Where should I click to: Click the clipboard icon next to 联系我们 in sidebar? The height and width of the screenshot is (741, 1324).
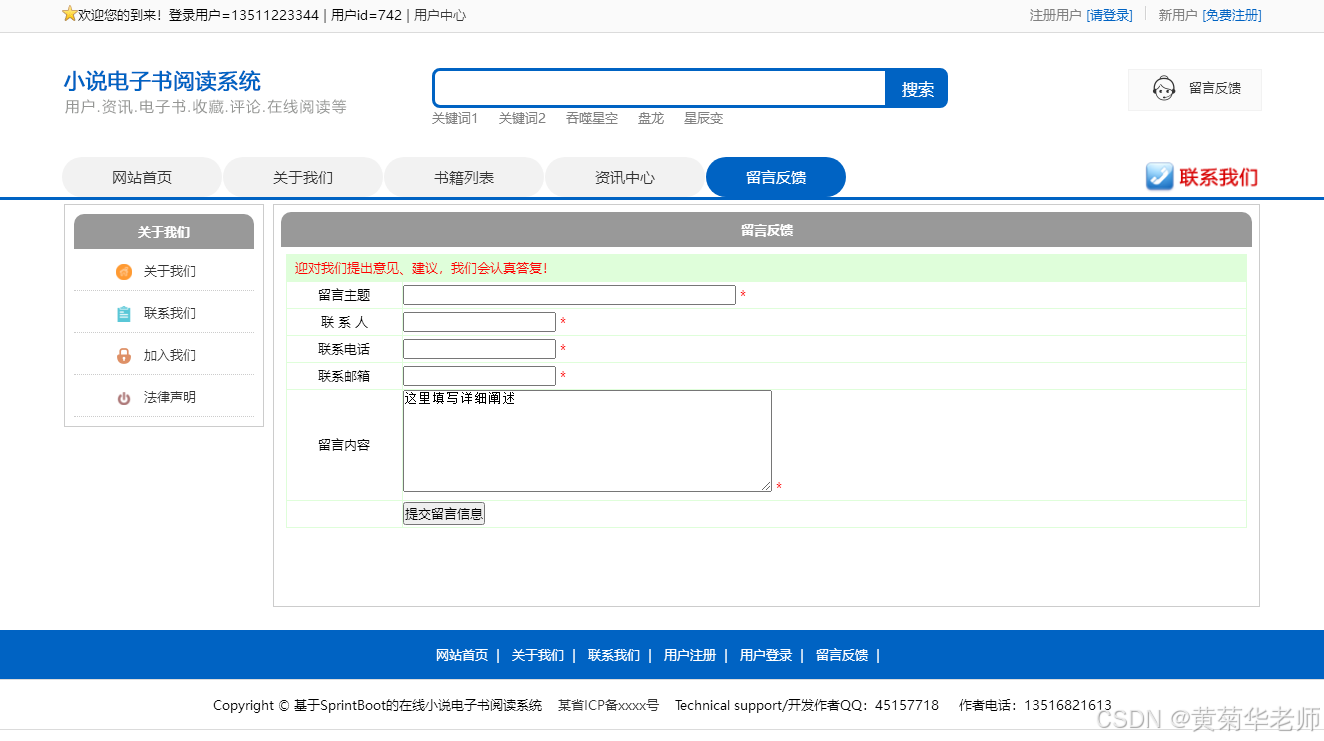point(124,314)
